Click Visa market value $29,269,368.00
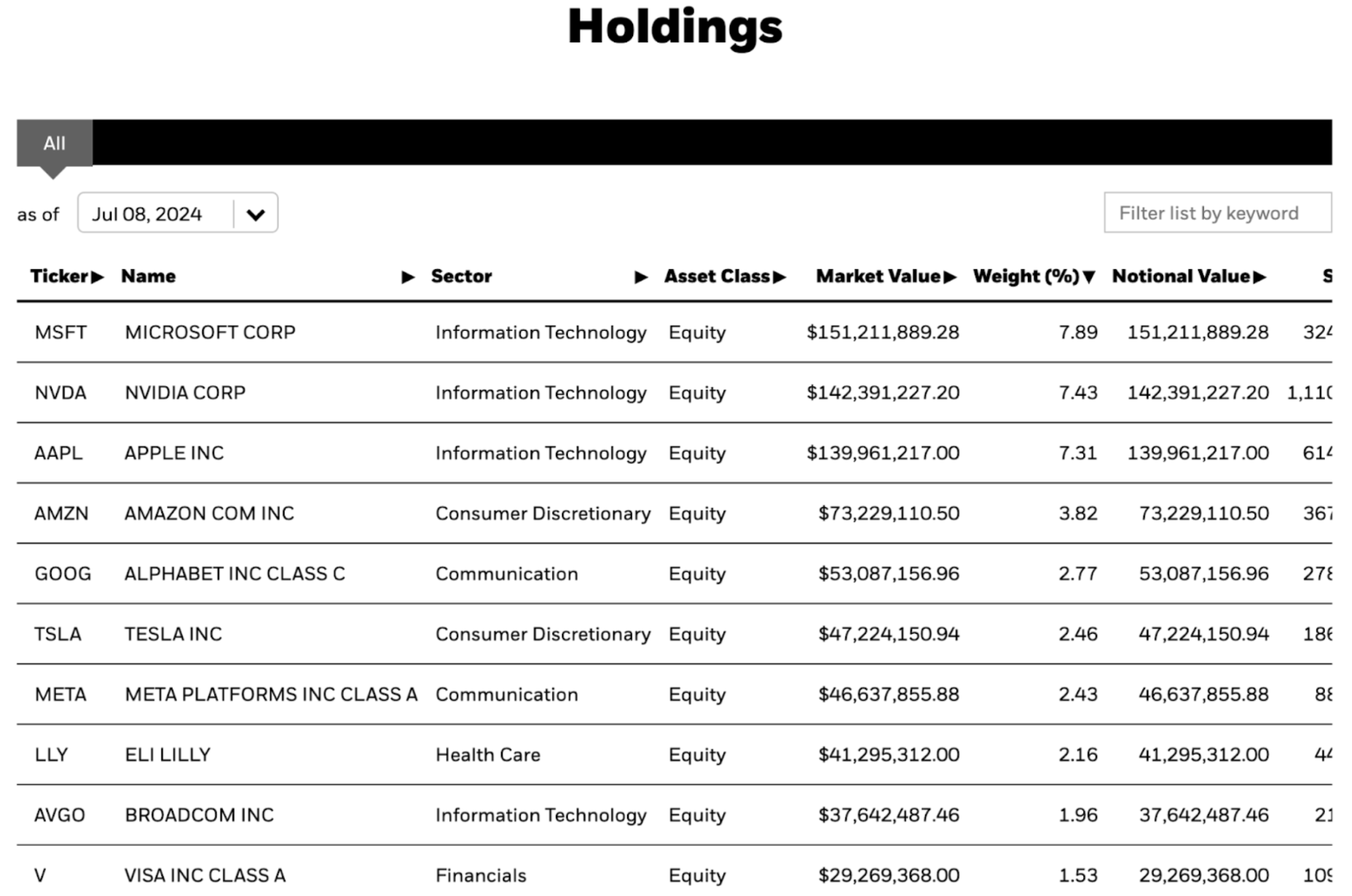 click(x=889, y=876)
